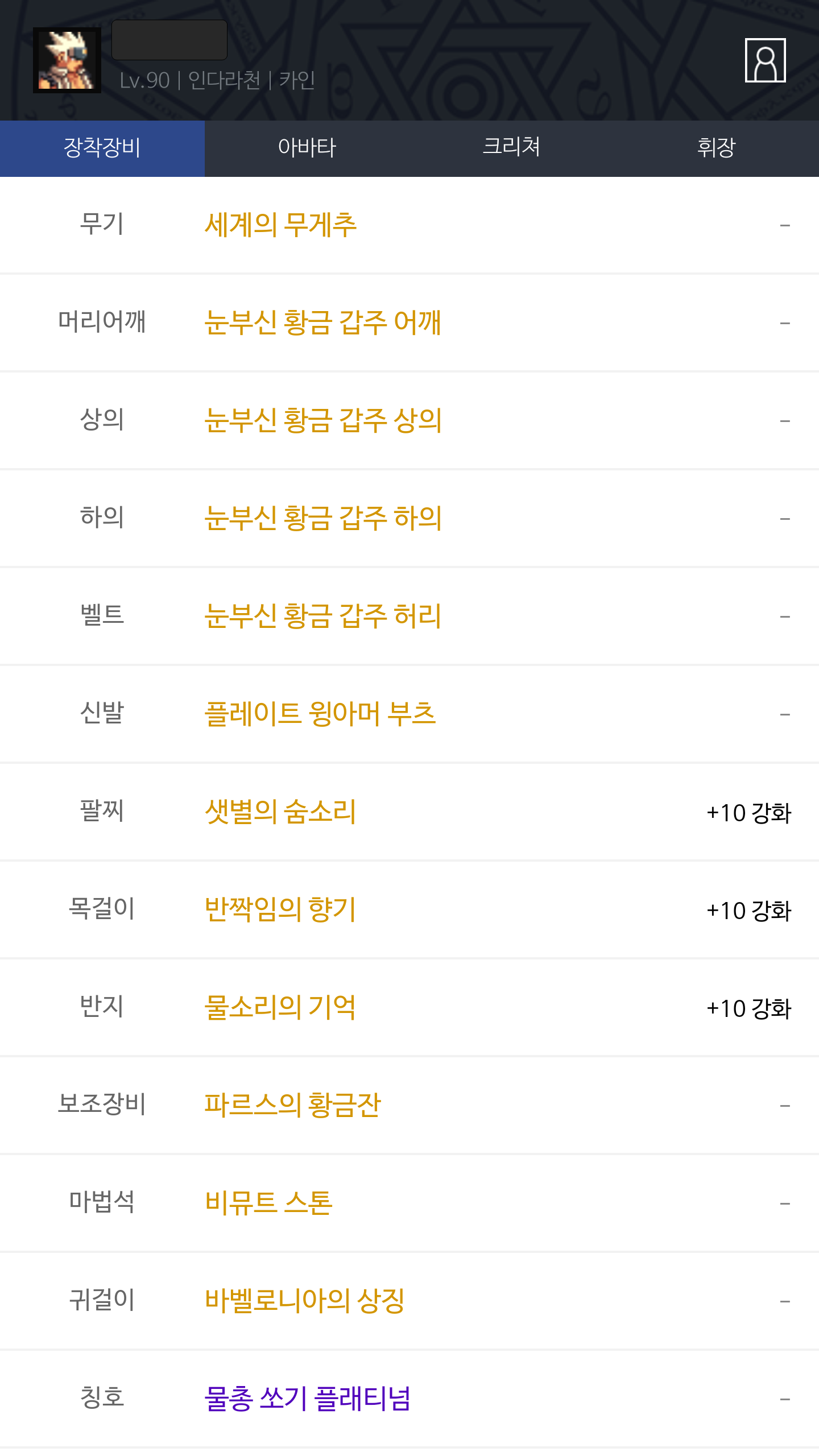Viewport: 819px width, 1456px height.
Task: Switch to the 아바타 tab
Action: 307,148
